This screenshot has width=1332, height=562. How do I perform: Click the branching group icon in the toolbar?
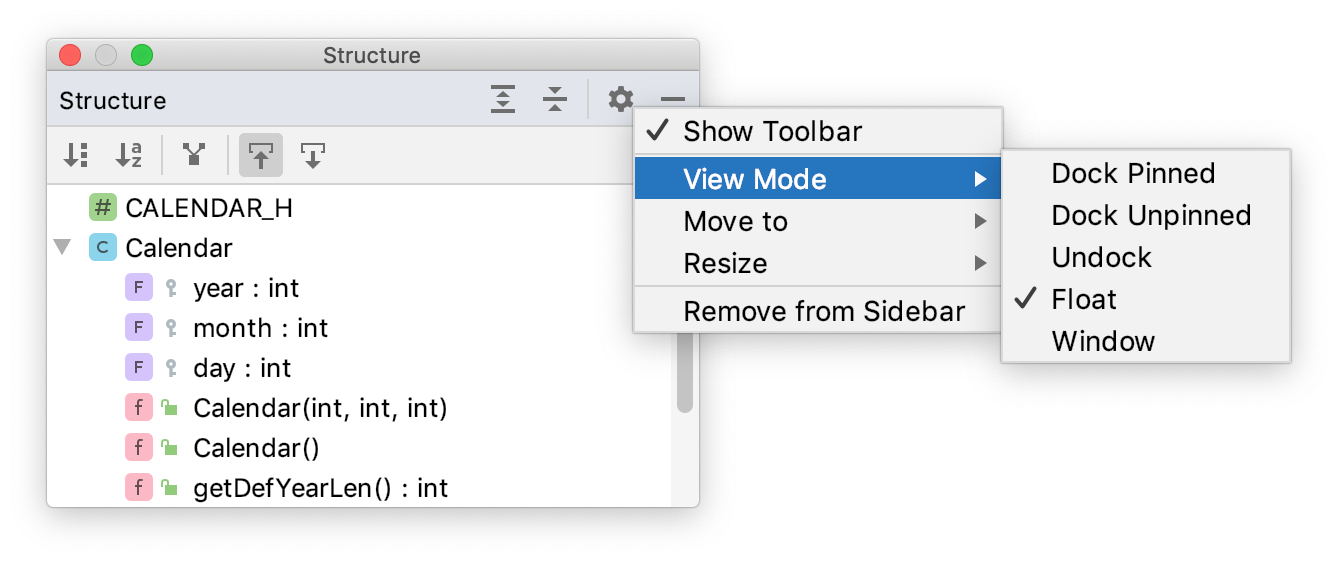point(194,155)
